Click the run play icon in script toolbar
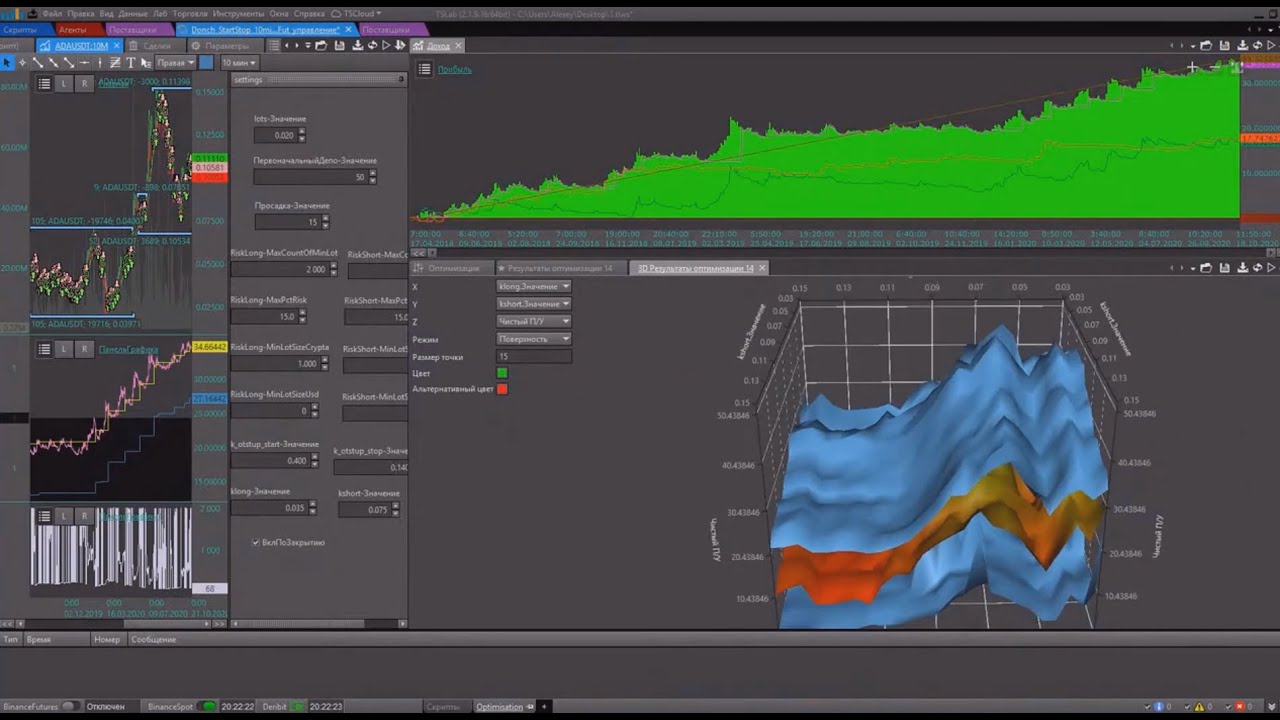This screenshot has width=1280, height=720. (386, 46)
